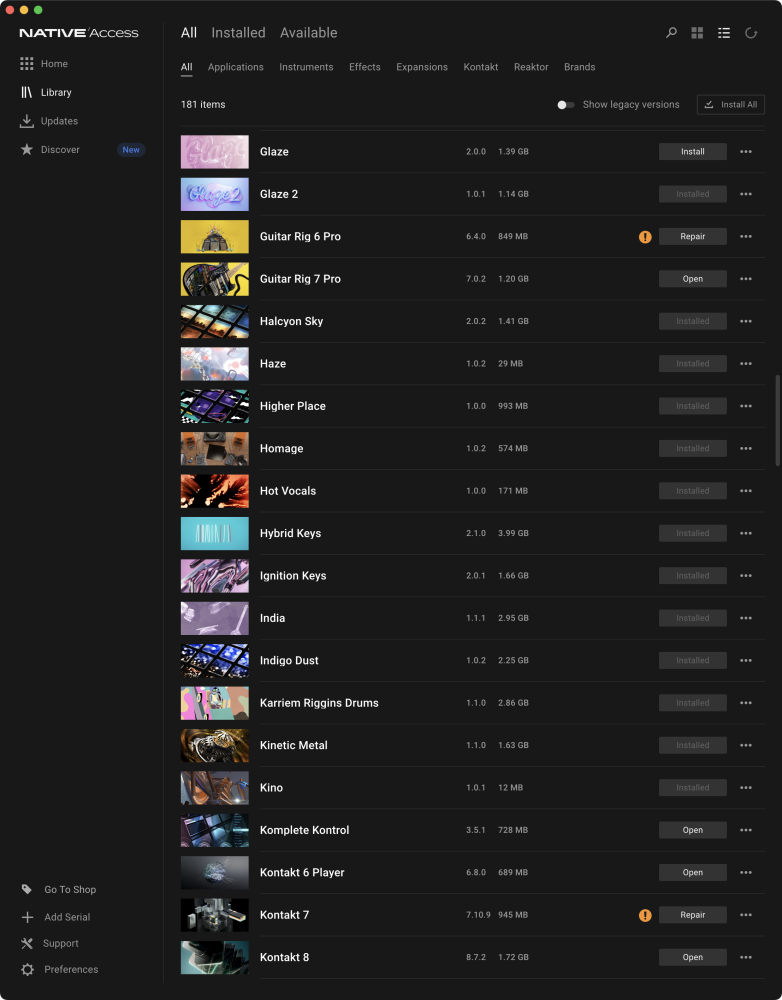Filter by Expansions category

coord(422,67)
